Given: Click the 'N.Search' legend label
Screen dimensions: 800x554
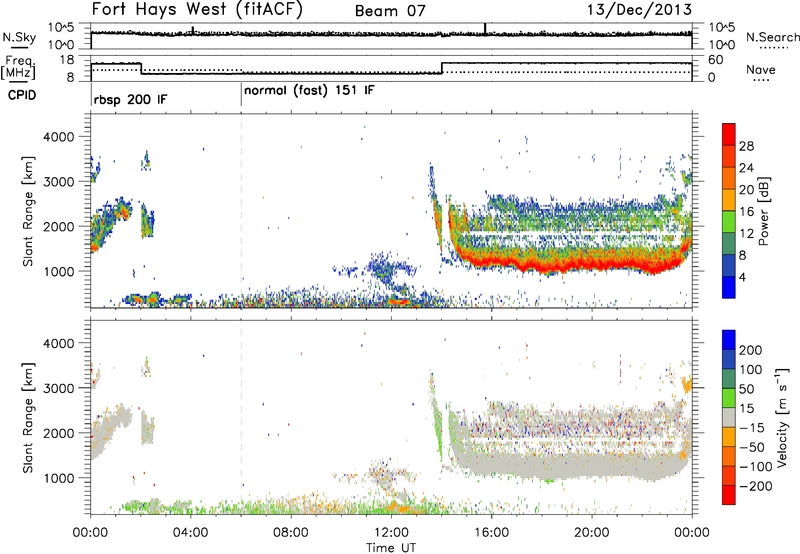Looking at the screenshot, I should tap(772, 37).
